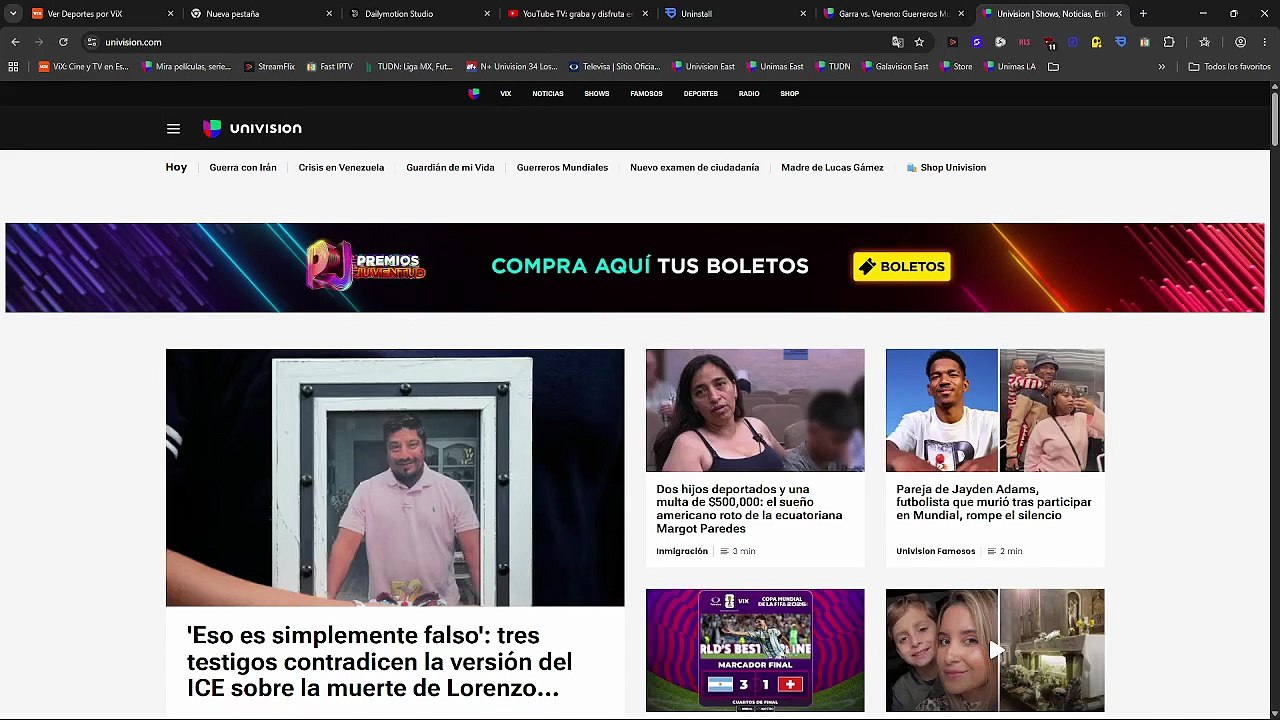Open the Lorenzo ICE main story photo
The height and width of the screenshot is (720, 1280).
[395, 477]
